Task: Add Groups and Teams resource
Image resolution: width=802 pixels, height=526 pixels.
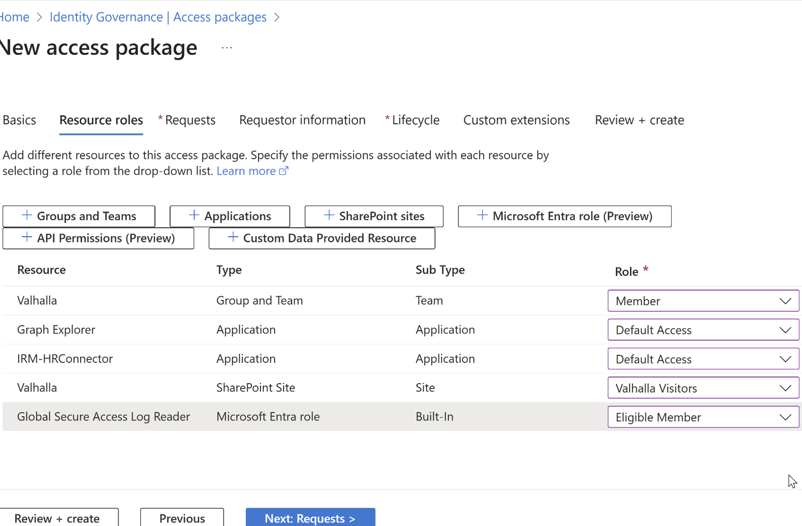Action: pos(79,216)
